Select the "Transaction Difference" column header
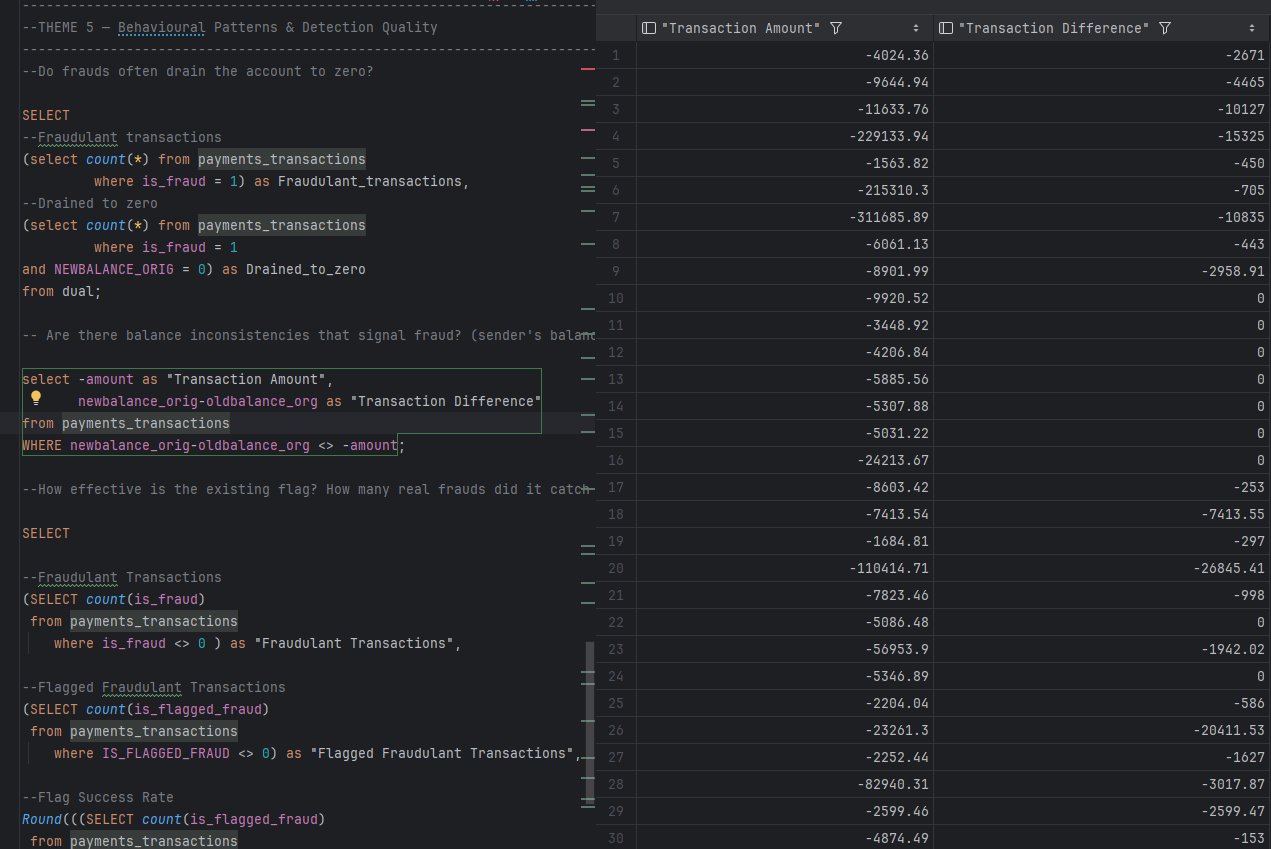 pos(1102,28)
